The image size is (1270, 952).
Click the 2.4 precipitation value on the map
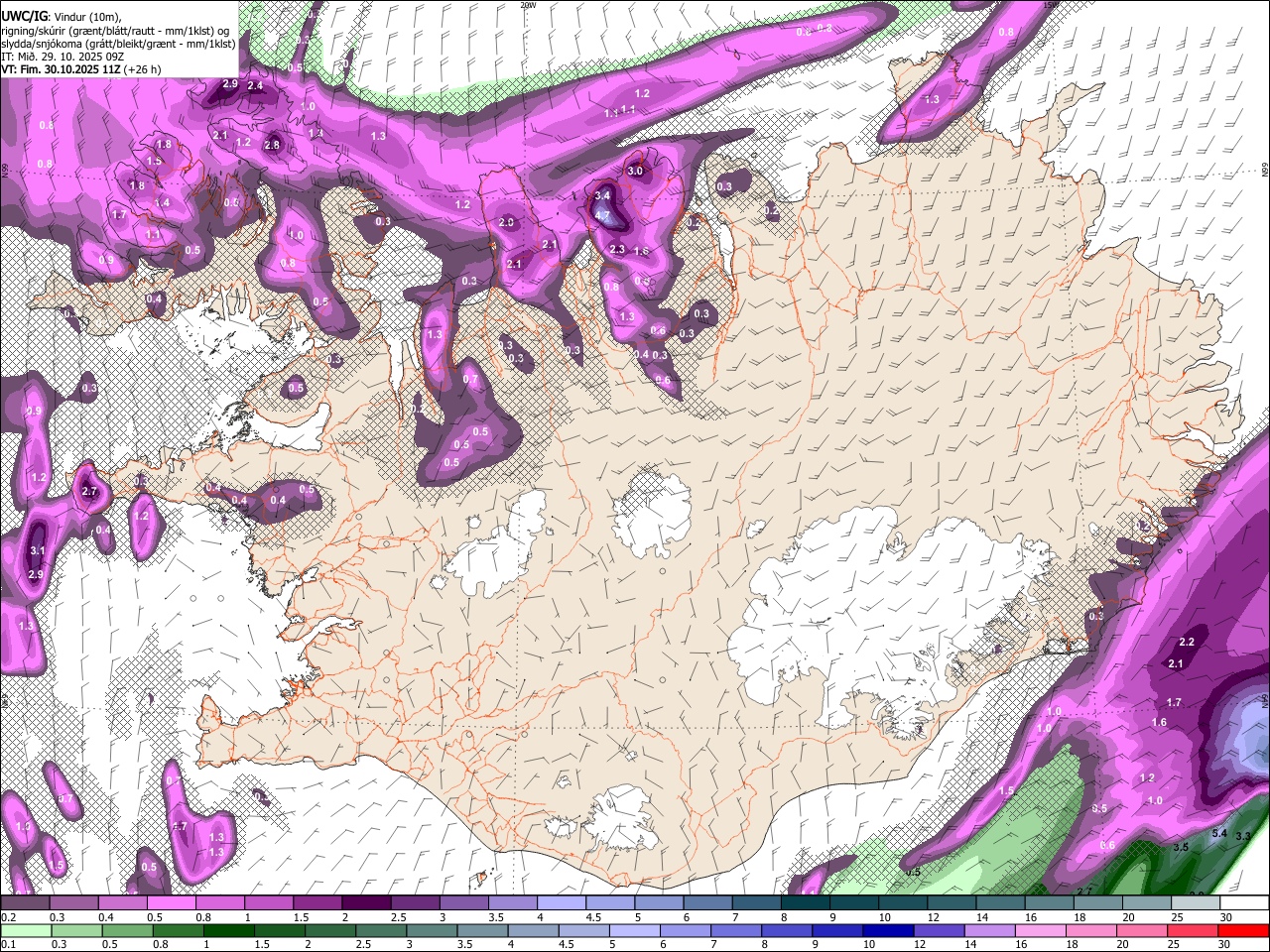click(x=255, y=86)
